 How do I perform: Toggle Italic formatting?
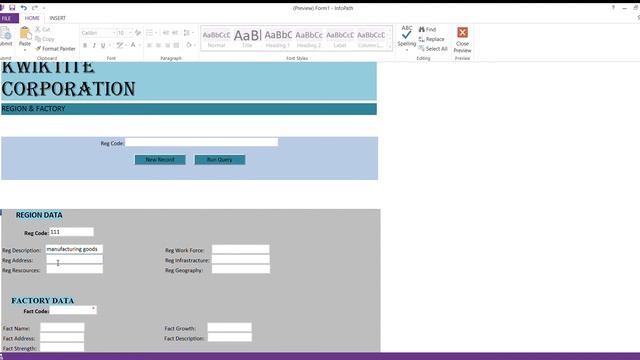94,45
